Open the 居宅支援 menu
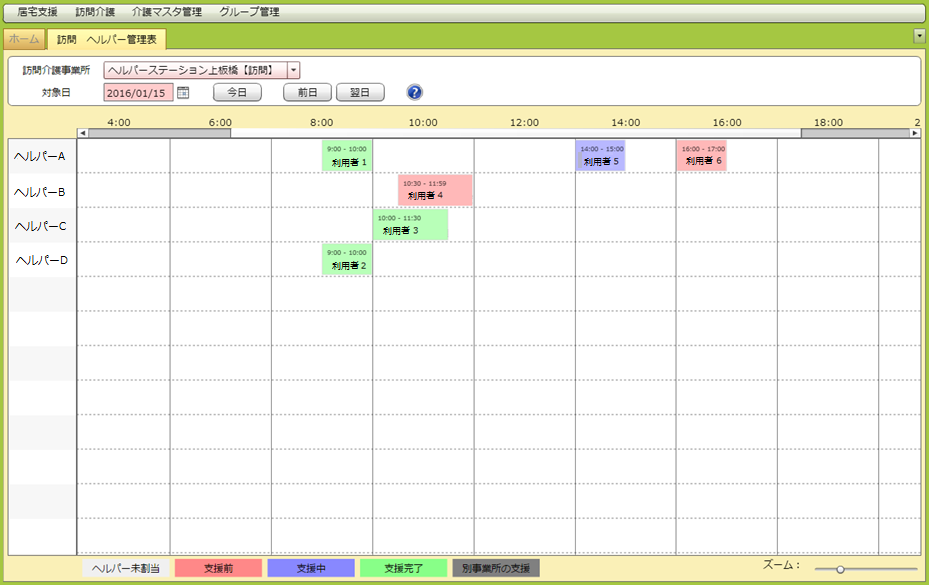Screen dimensions: 929x585 [37, 12]
